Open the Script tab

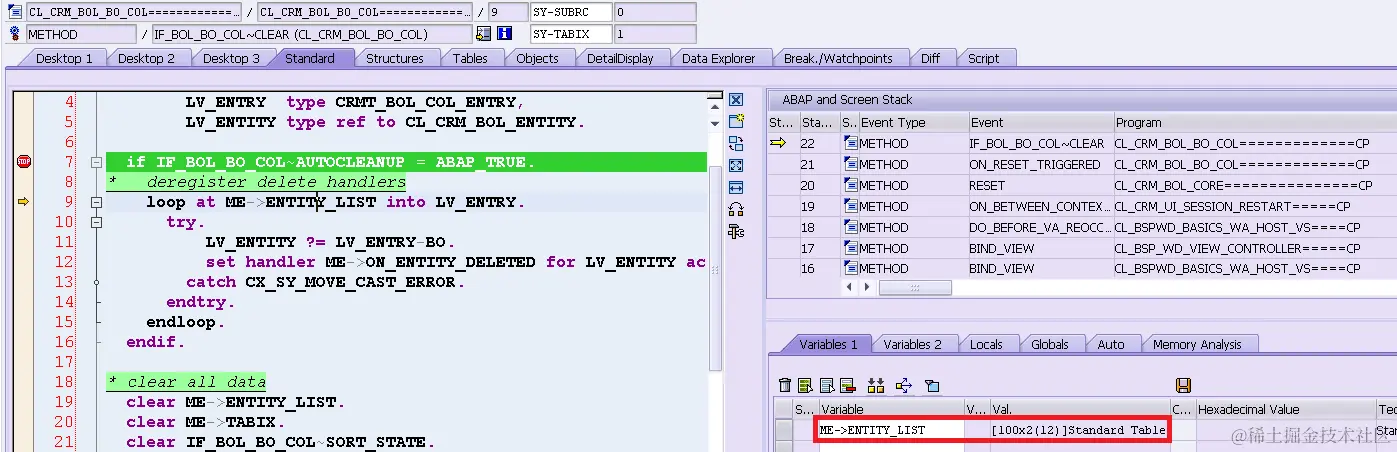(x=983, y=58)
